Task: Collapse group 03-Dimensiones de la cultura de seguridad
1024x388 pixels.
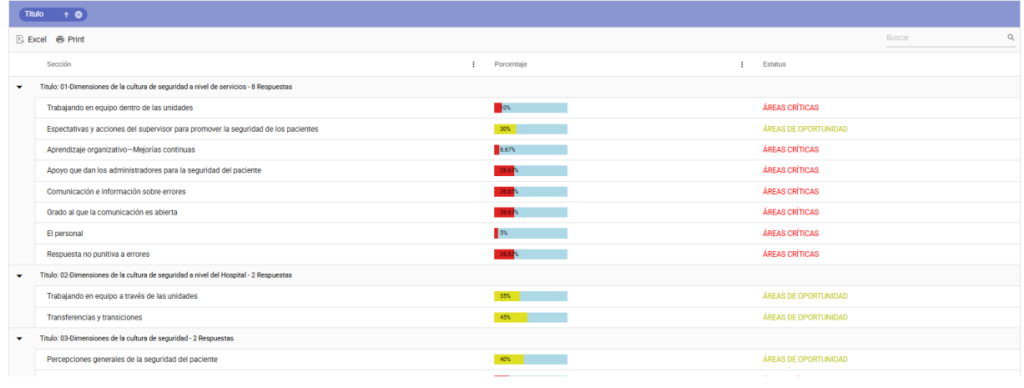Action: [x=20, y=338]
